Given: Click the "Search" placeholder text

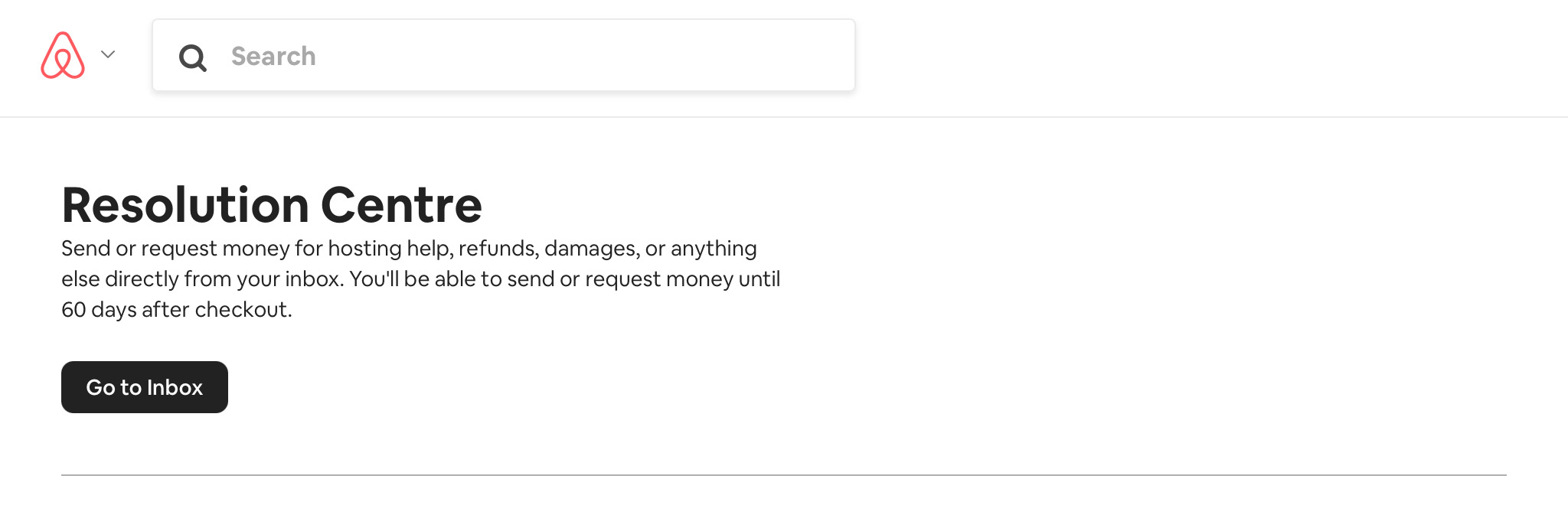Looking at the screenshot, I should 273,56.
